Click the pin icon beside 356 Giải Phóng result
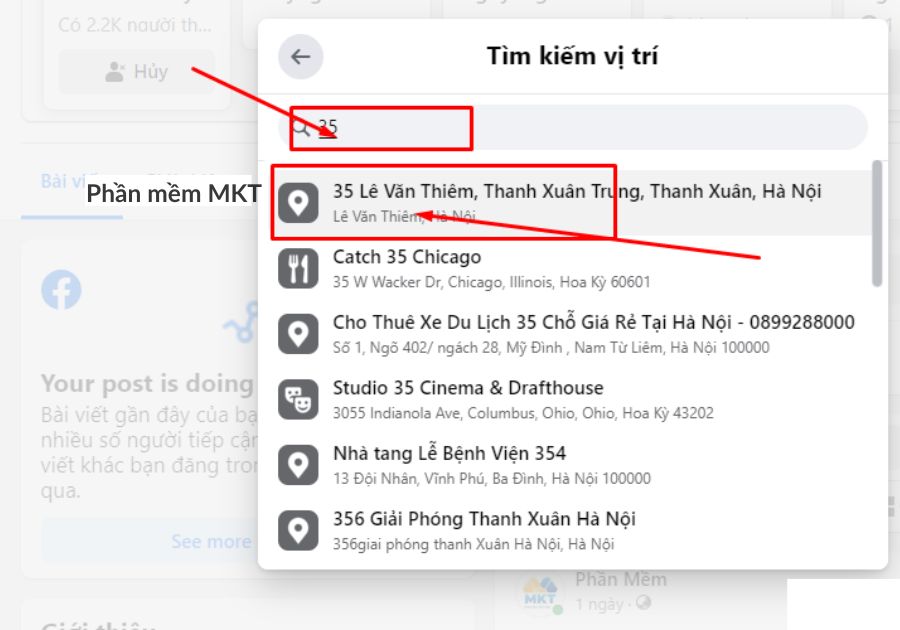Viewport: 900px width, 630px height. click(297, 529)
